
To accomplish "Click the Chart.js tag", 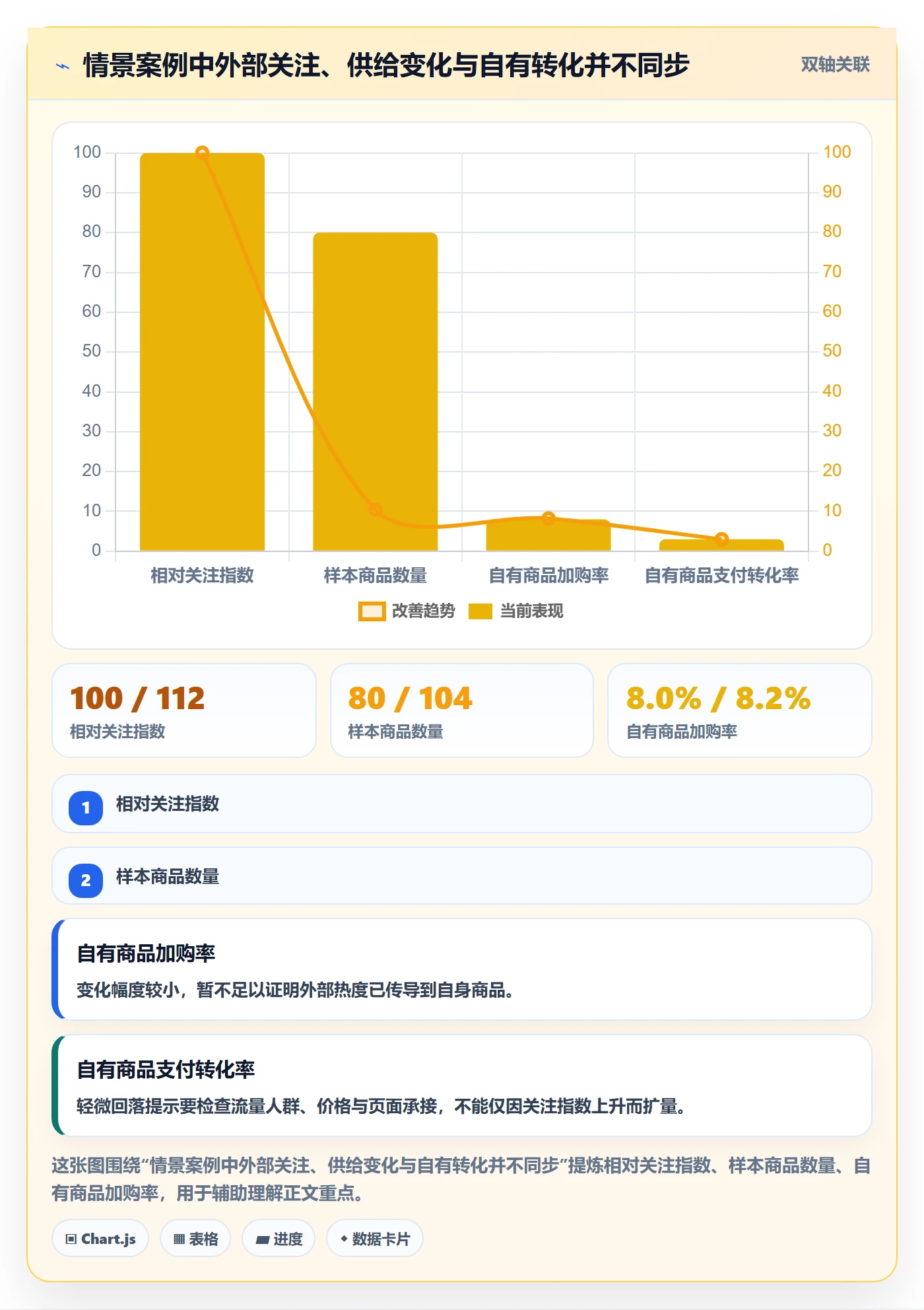I will click(100, 1239).
